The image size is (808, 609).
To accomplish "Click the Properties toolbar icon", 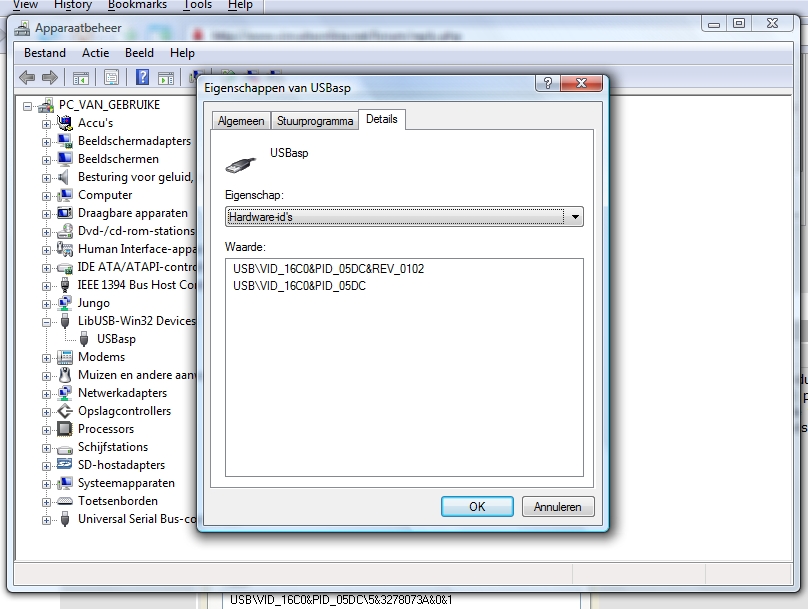I will click(111, 77).
